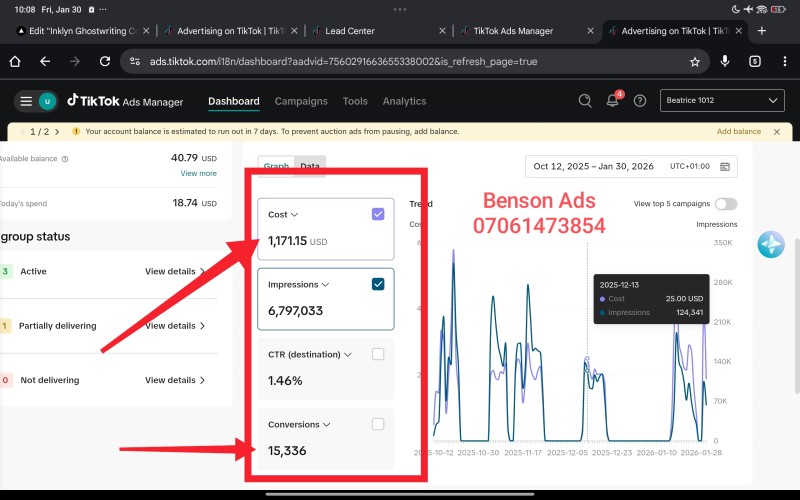View details for Active ad groups
Image resolution: width=800 pixels, height=500 pixels.
174,271
